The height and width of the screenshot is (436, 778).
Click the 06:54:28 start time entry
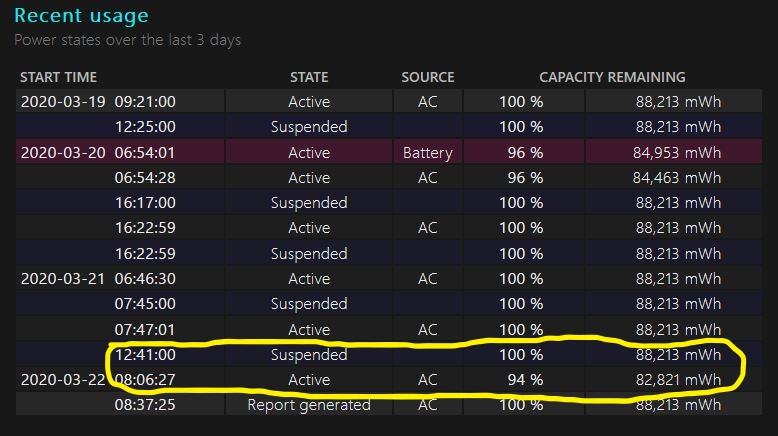146,178
